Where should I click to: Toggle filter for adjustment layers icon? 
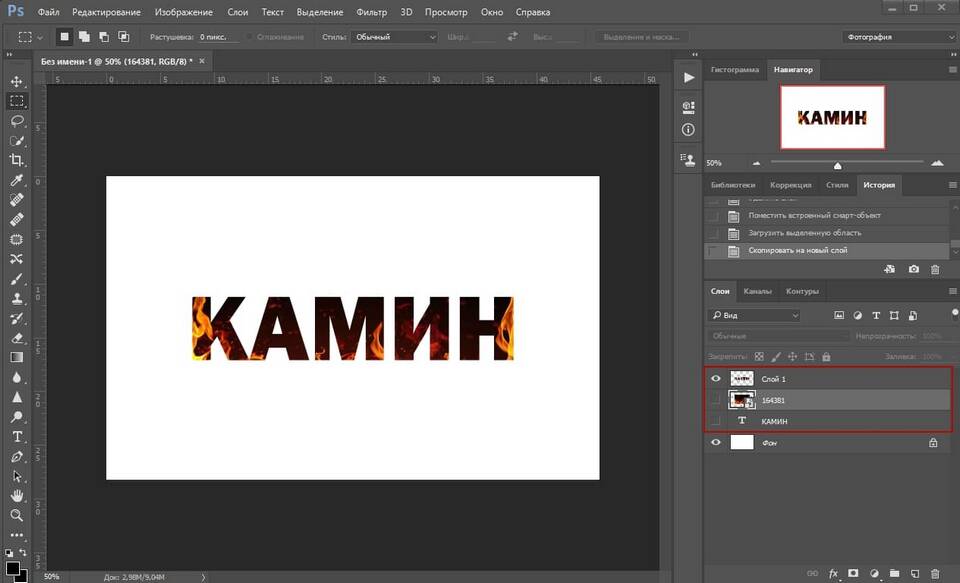point(858,315)
